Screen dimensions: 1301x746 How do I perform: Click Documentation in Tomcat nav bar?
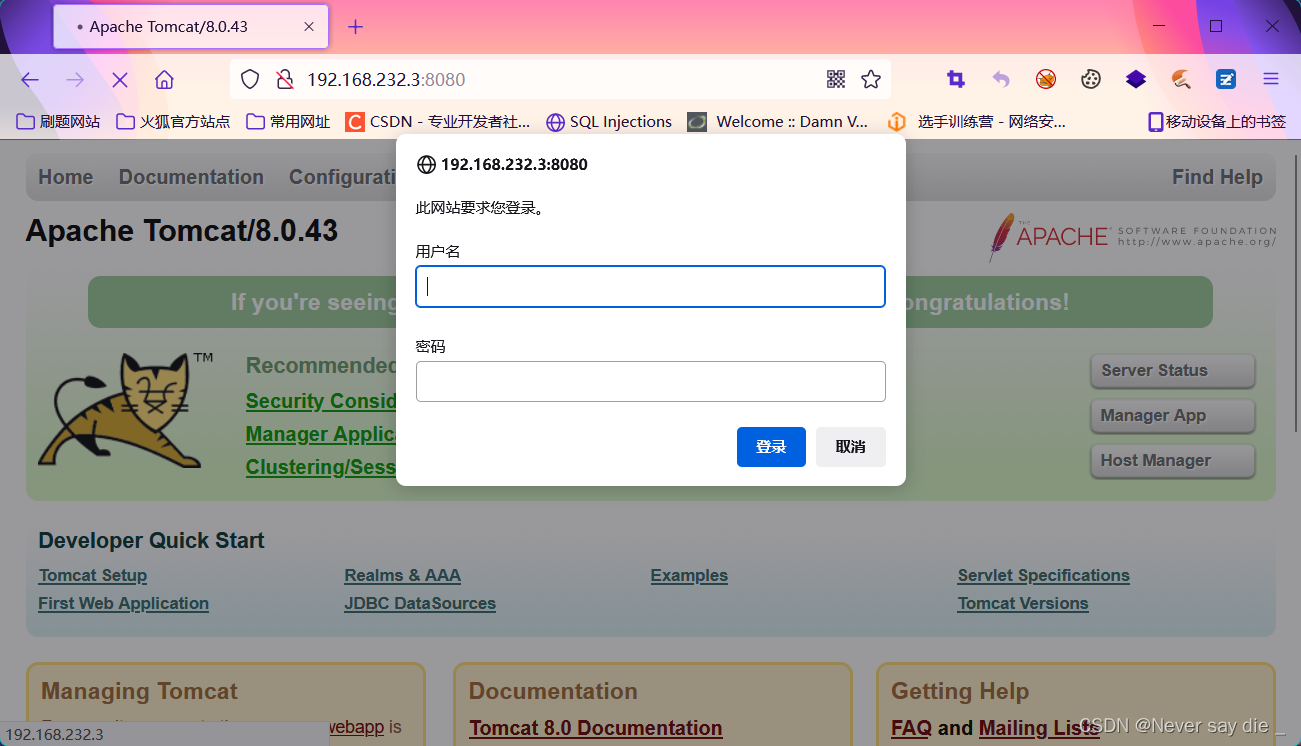coord(191,177)
